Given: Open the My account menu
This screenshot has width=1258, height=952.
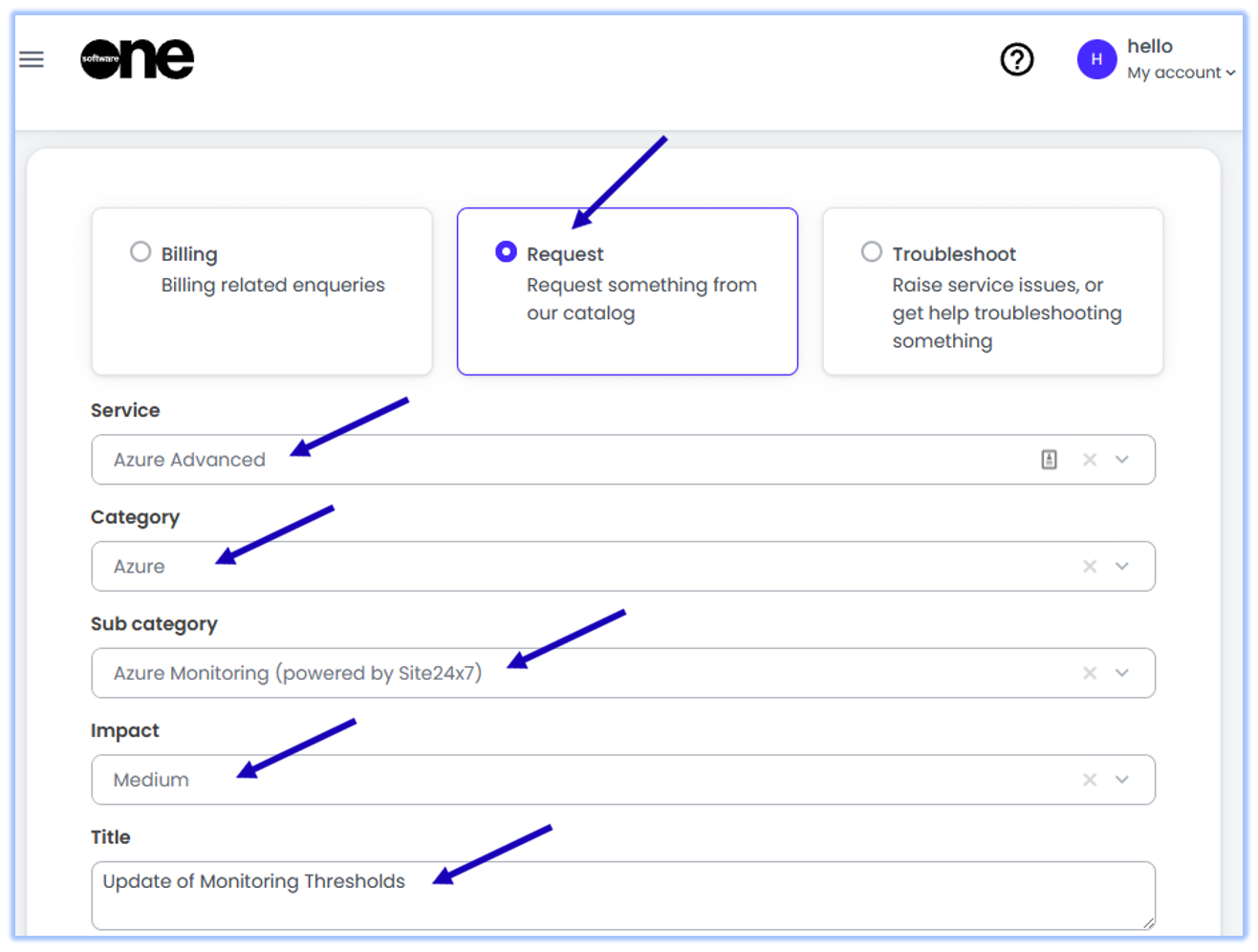Looking at the screenshot, I should click(x=1181, y=73).
